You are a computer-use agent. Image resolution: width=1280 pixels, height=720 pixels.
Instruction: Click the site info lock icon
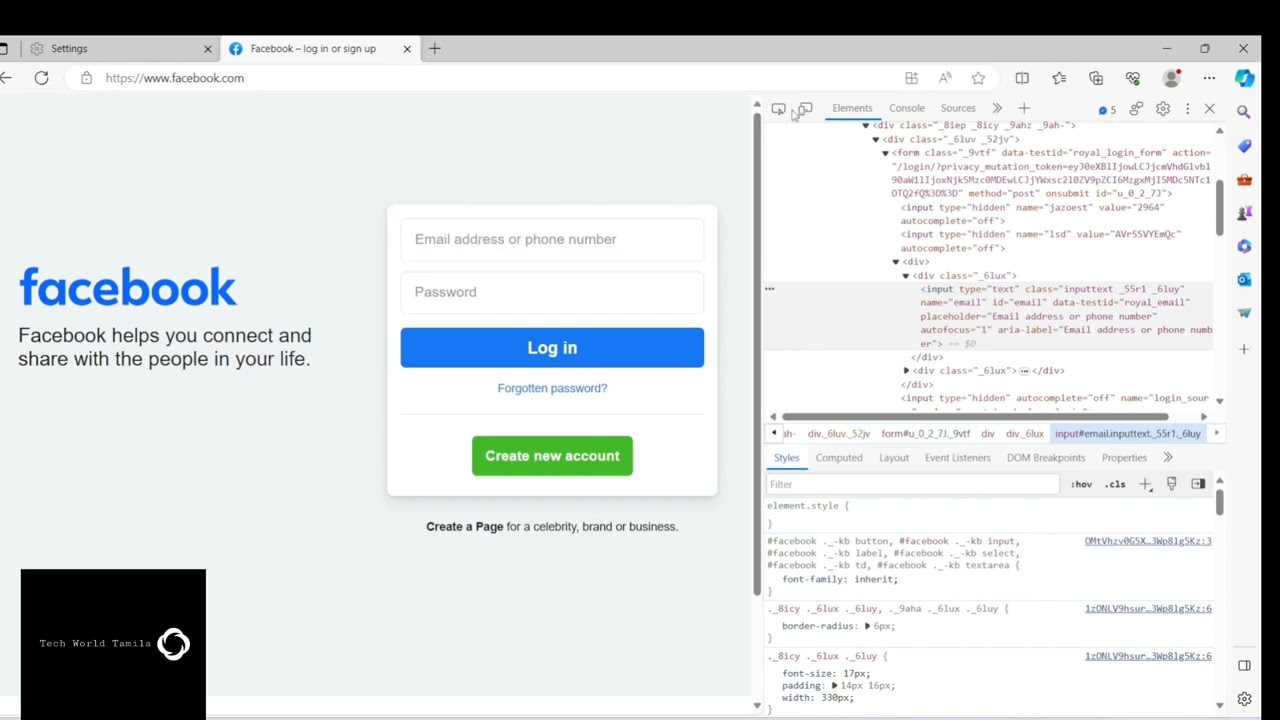point(87,78)
